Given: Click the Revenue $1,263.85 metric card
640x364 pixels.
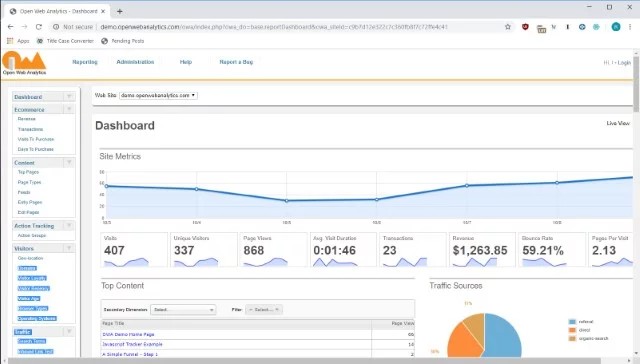Looking at the screenshot, I should [482, 250].
